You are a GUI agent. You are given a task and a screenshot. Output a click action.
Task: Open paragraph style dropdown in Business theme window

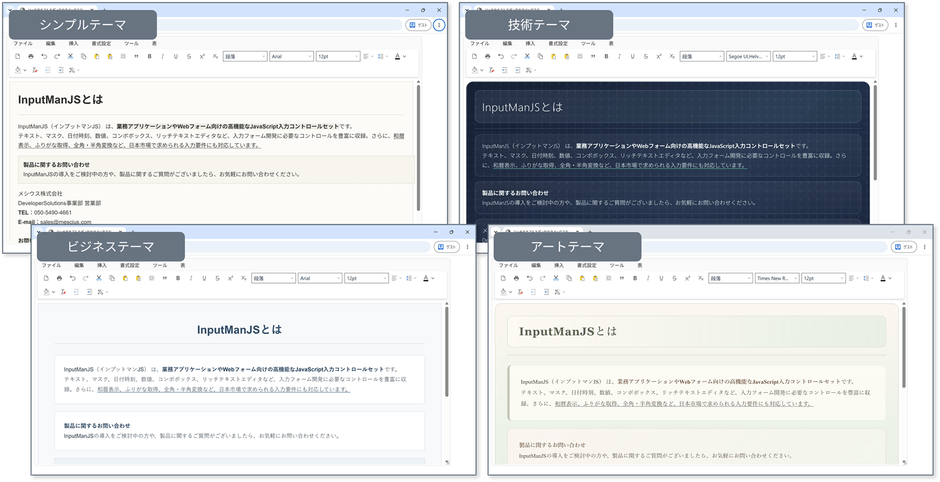point(273,278)
